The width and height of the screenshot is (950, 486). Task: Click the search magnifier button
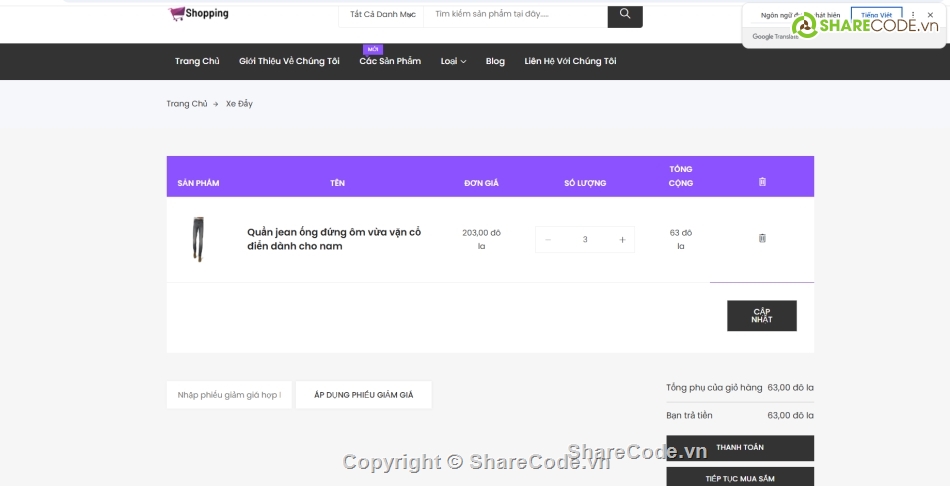[x=625, y=14]
